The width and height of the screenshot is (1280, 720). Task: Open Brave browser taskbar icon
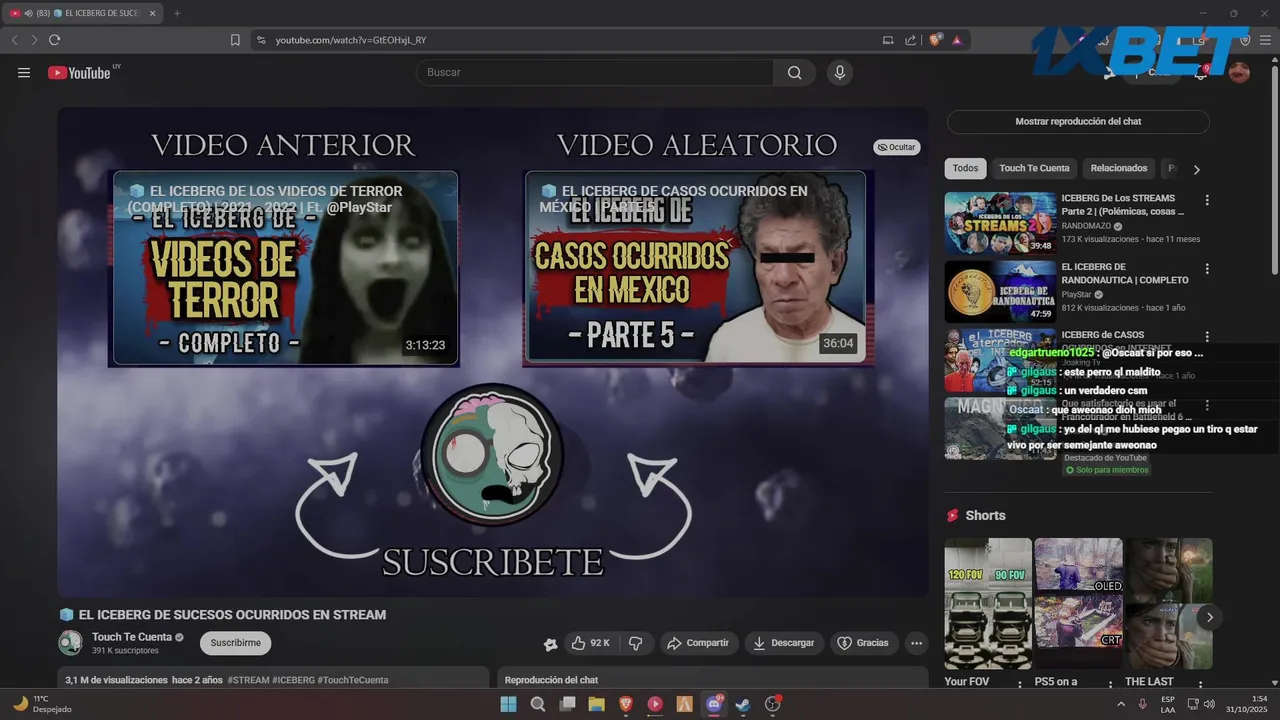626,704
